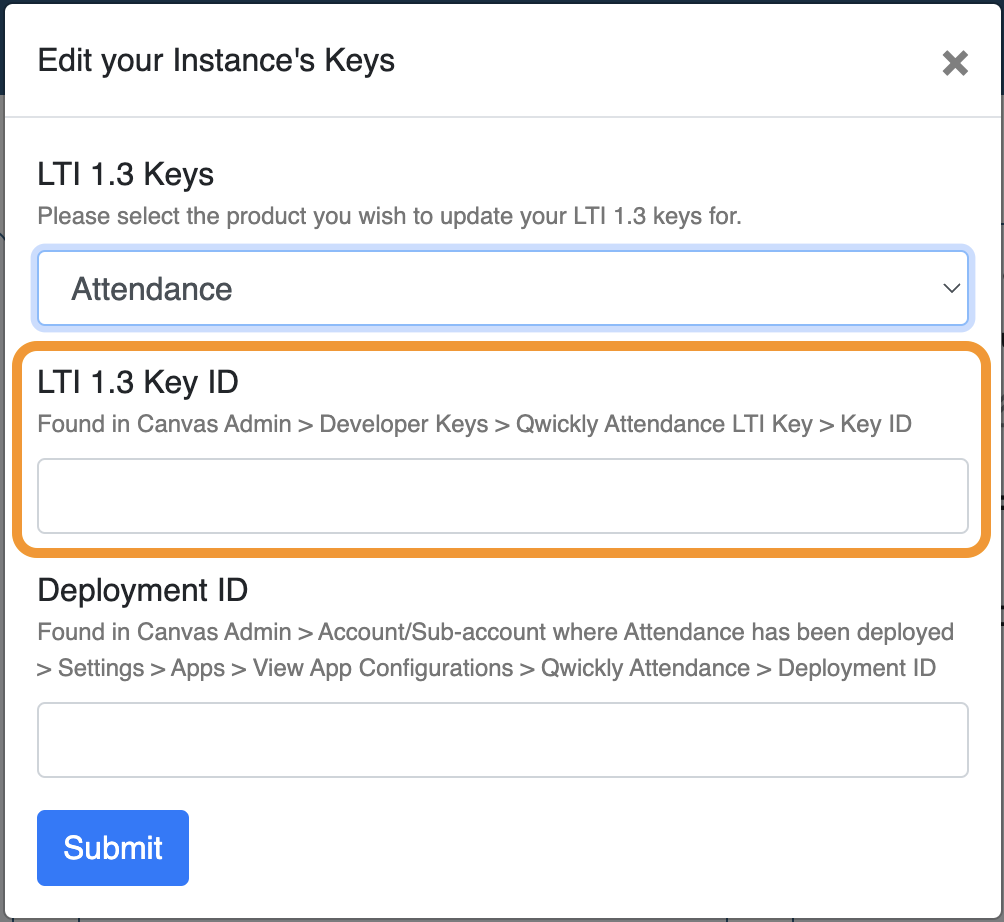This screenshot has width=1004, height=922.
Task: Click the "LTI 1.3 Keys" section heading
Action: click(126, 175)
